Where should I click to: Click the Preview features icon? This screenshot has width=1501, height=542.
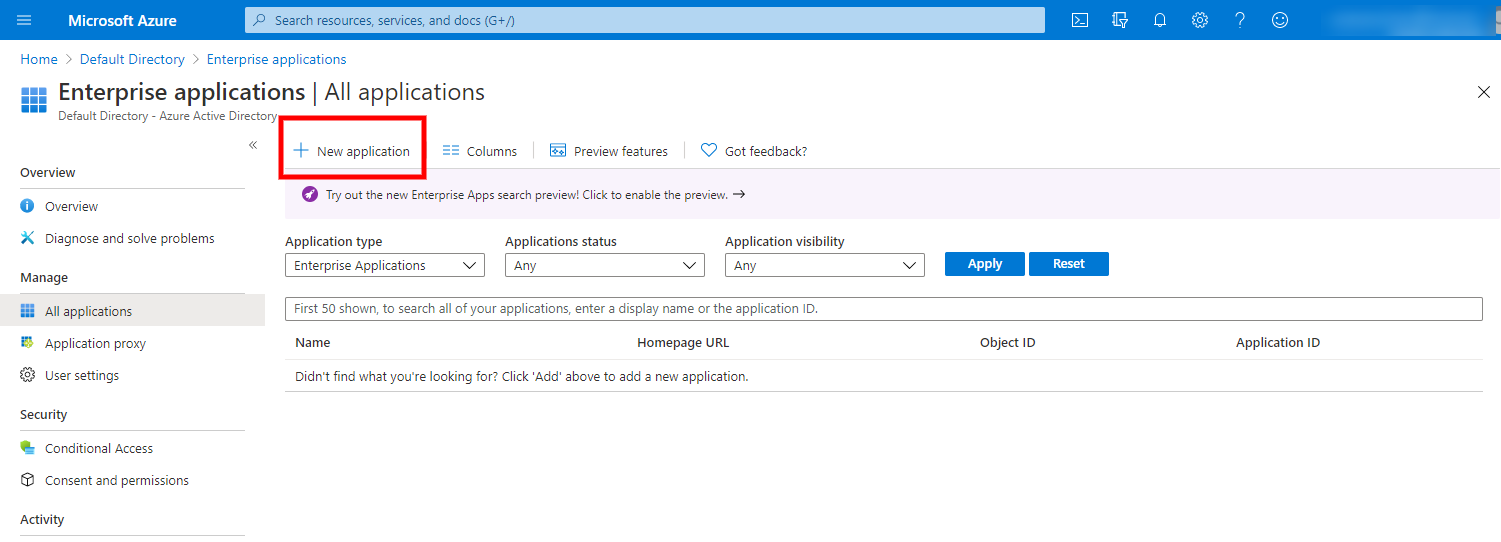point(558,151)
